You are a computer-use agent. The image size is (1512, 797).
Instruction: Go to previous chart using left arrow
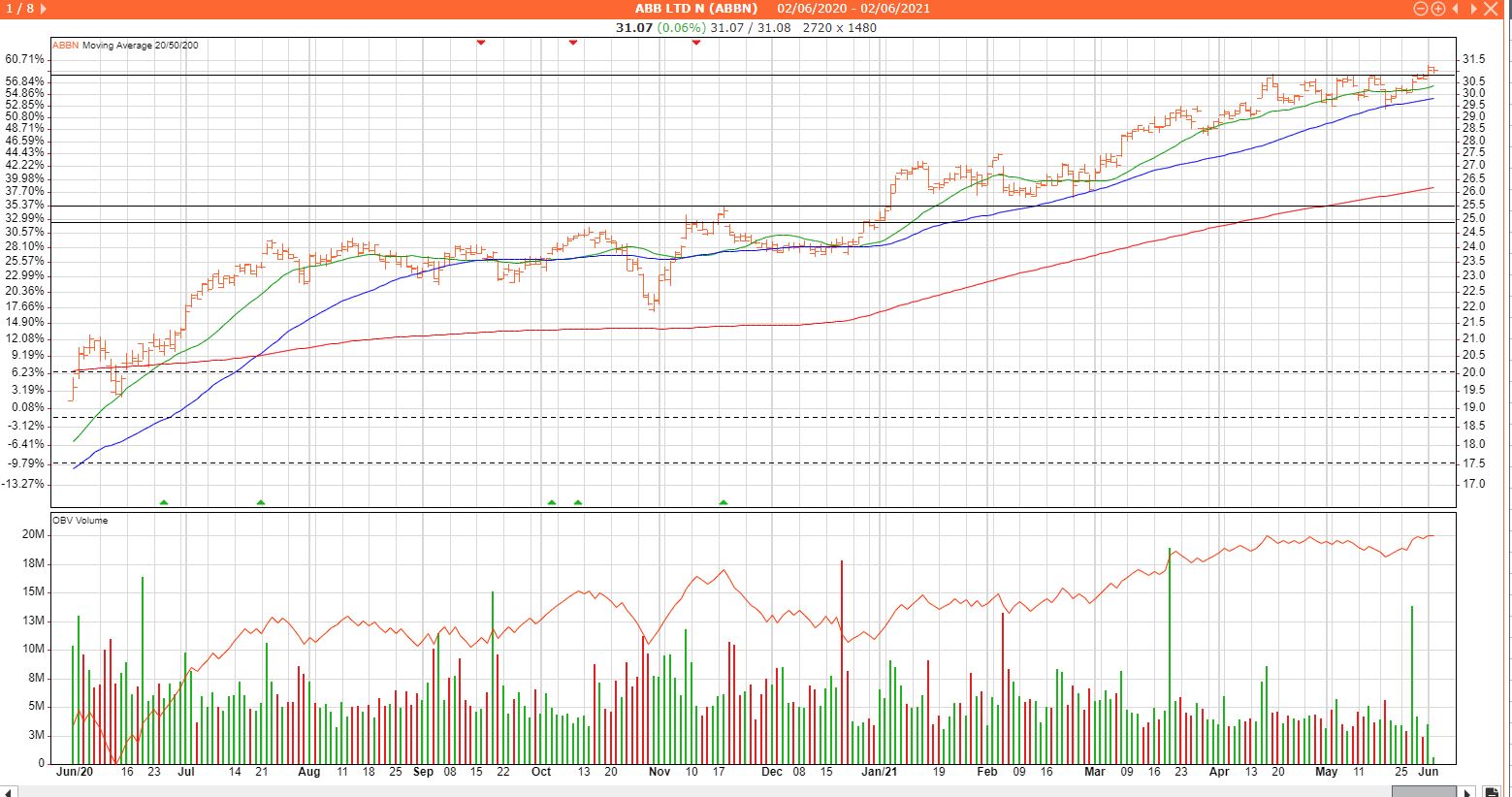(1455, 9)
